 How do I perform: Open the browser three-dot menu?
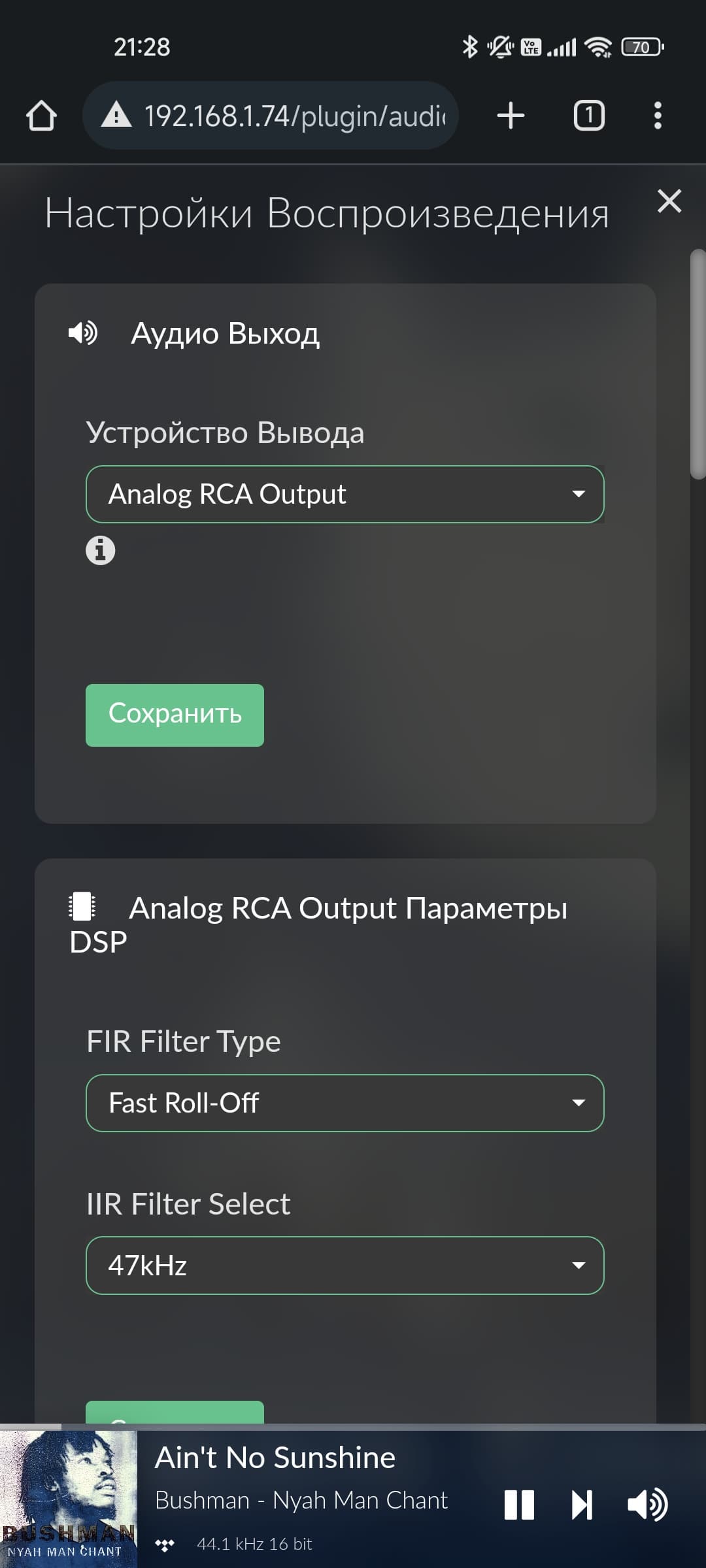[x=658, y=116]
